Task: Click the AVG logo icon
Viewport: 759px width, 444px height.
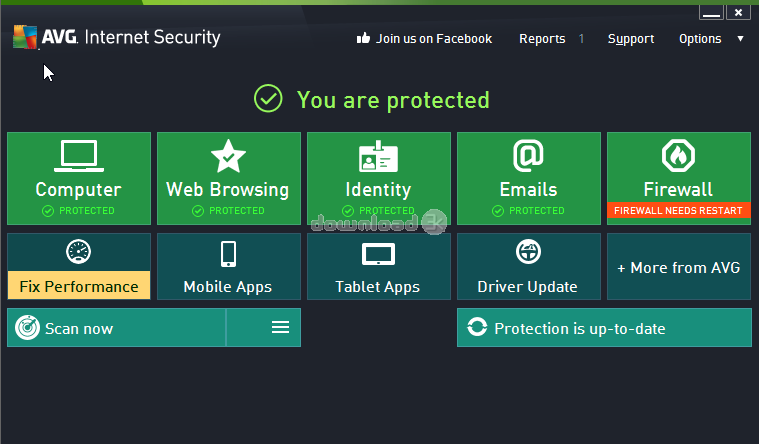Action: [x=25, y=37]
